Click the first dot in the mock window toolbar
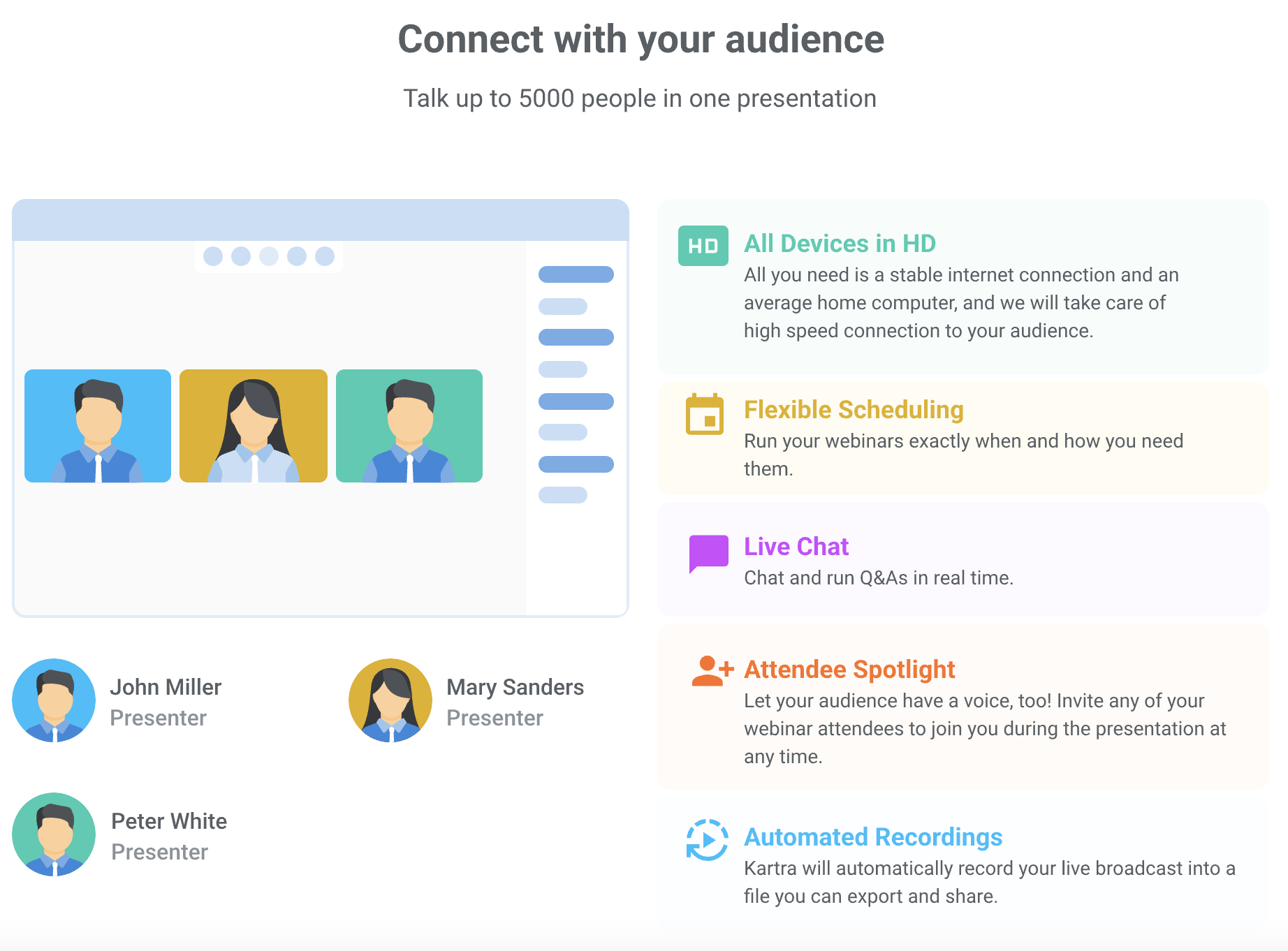The width and height of the screenshot is (1288, 951). (x=213, y=256)
